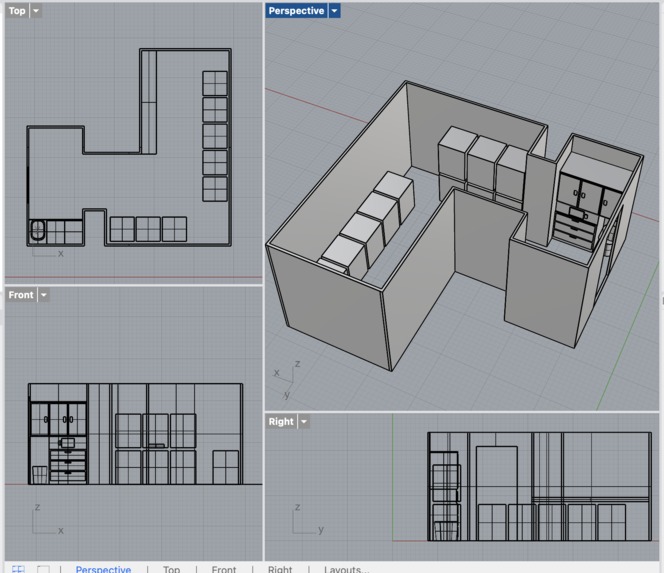
Task: Click the Top viewport title label
Action: tap(17, 11)
